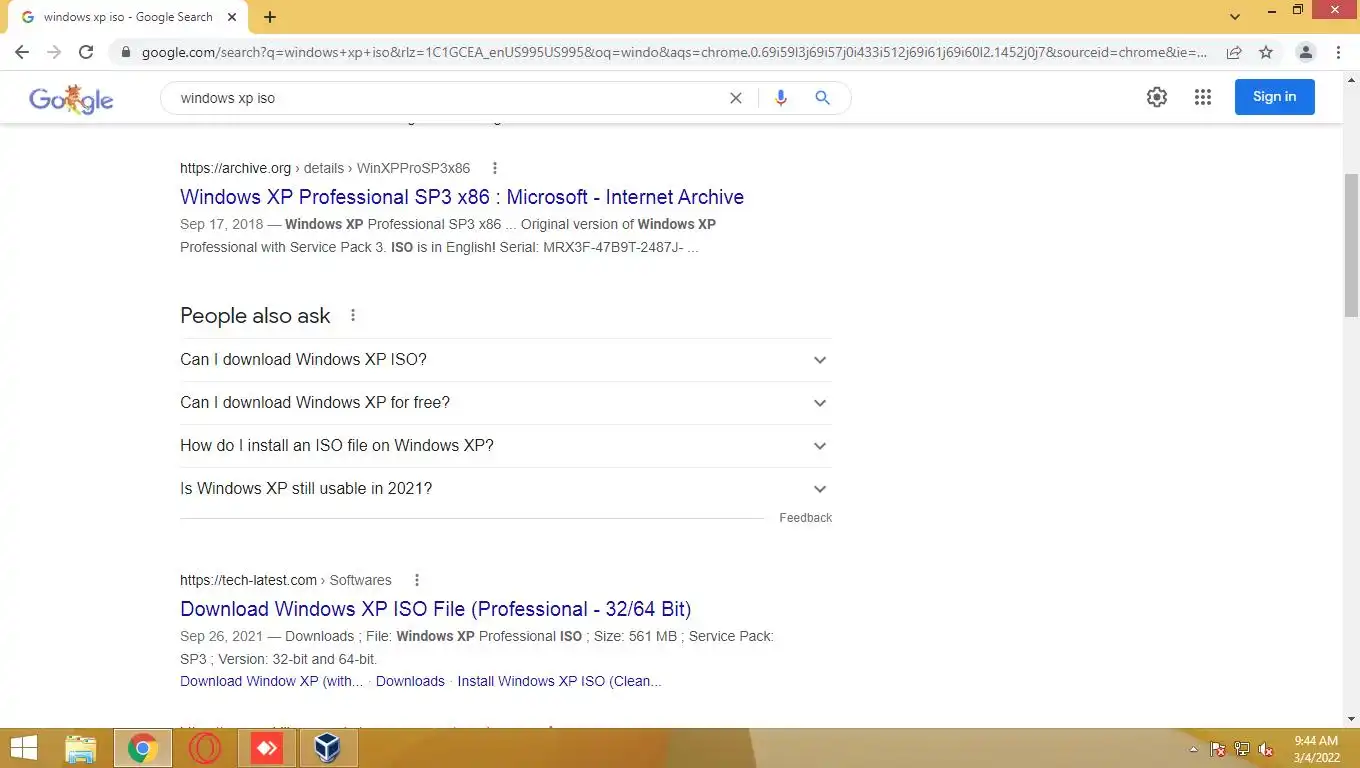Viewport: 1360px width, 768px height.
Task: Open Download Windows XP ISO File result
Action: [x=436, y=609]
